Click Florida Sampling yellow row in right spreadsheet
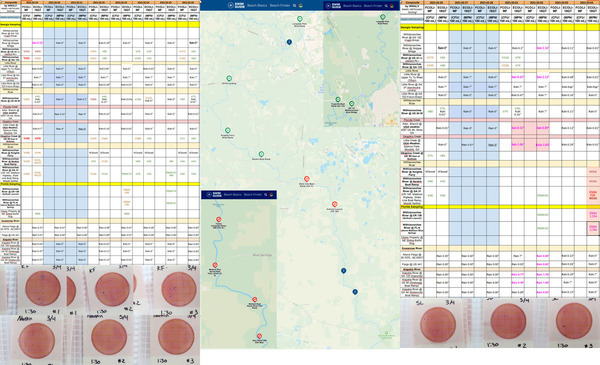 500,207
